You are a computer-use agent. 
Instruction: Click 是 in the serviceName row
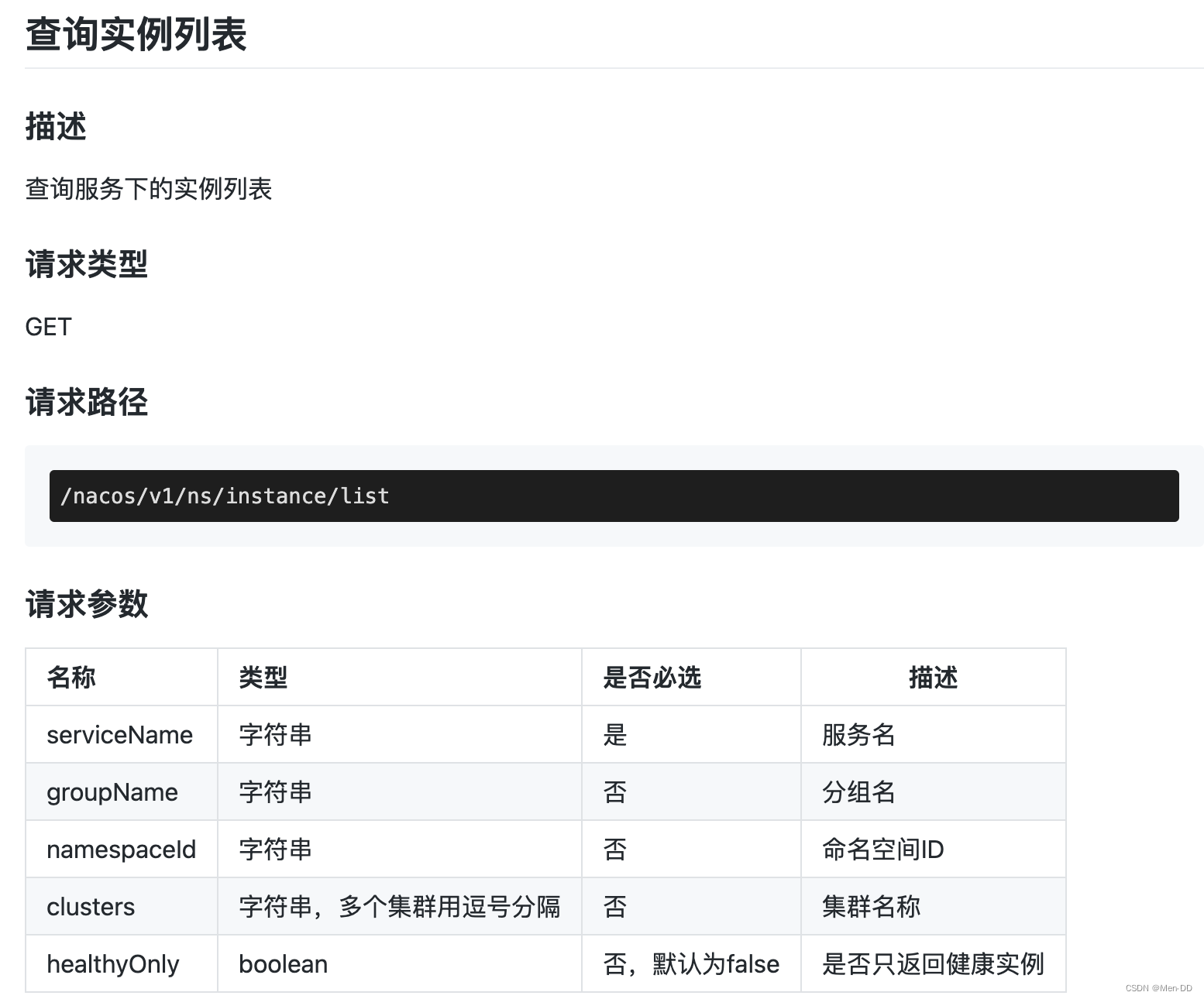pyautogui.click(x=691, y=734)
